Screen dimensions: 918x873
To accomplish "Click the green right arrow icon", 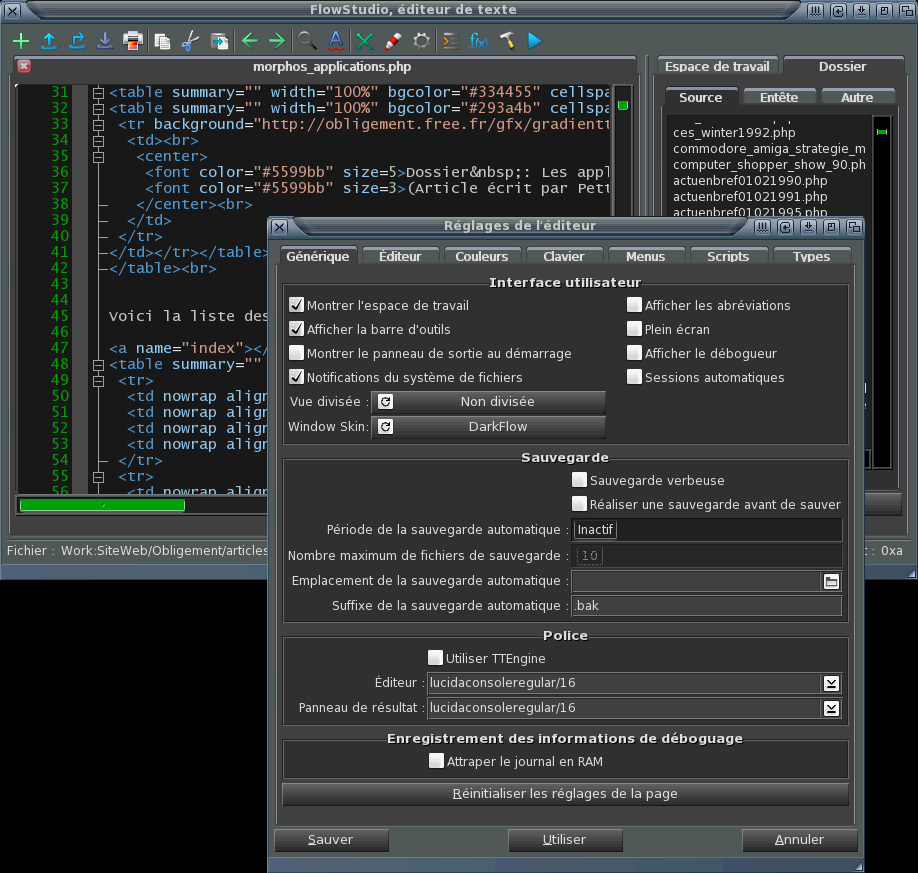I will (x=277, y=41).
